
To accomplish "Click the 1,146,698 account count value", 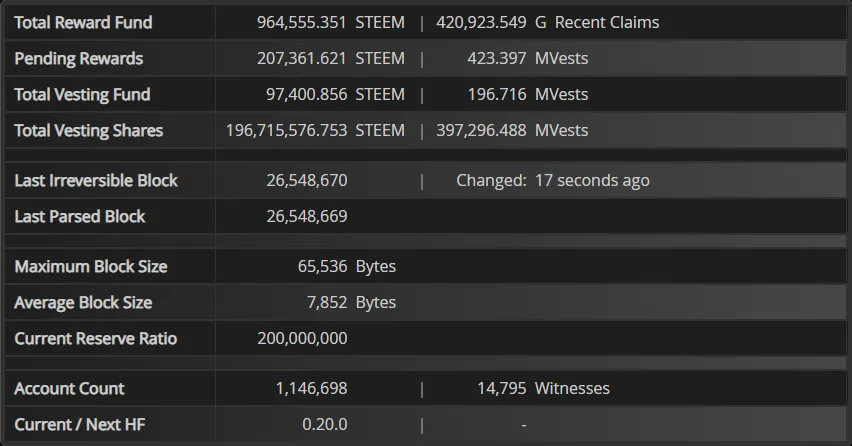I will 311,388.
